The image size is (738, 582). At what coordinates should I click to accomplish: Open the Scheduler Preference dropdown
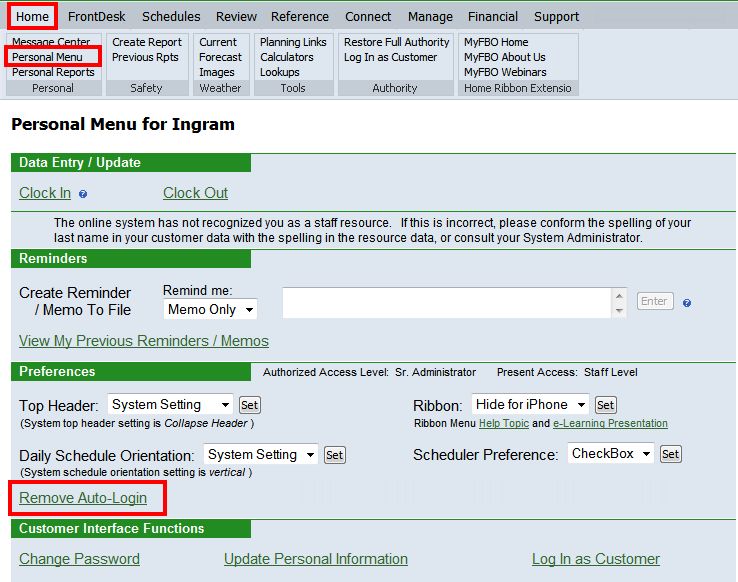611,454
